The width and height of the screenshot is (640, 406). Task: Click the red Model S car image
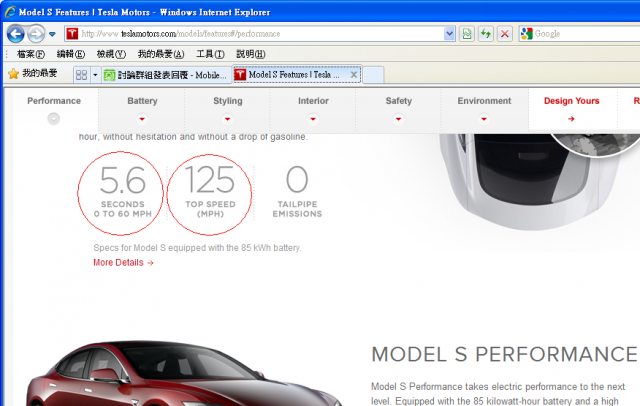184,373
